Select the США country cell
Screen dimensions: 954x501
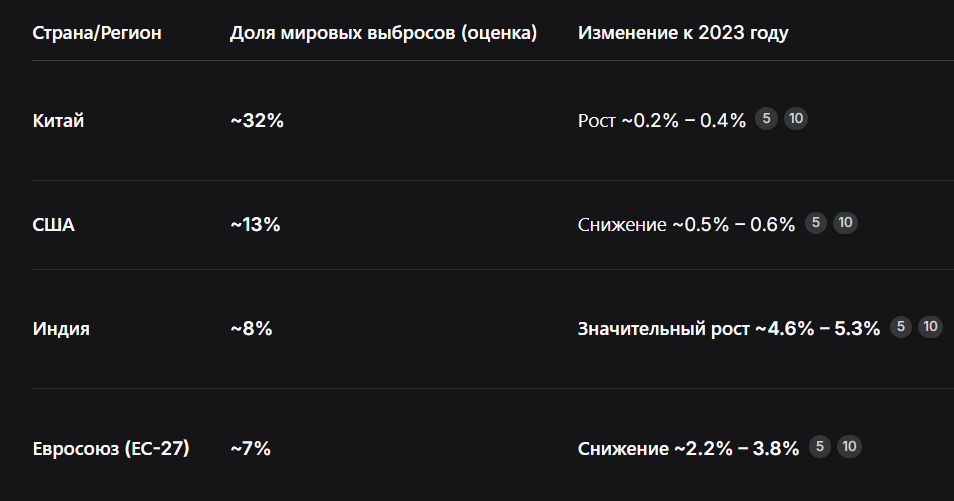pos(54,225)
